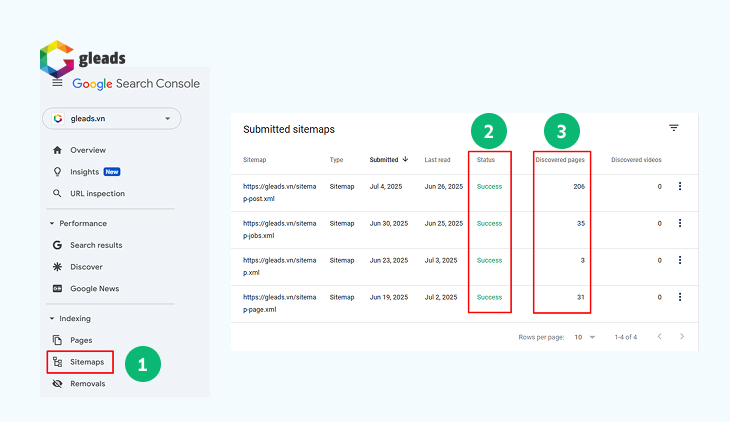Click the 1-4 of 4 pagination text
The height and width of the screenshot is (422, 730).
(x=626, y=337)
